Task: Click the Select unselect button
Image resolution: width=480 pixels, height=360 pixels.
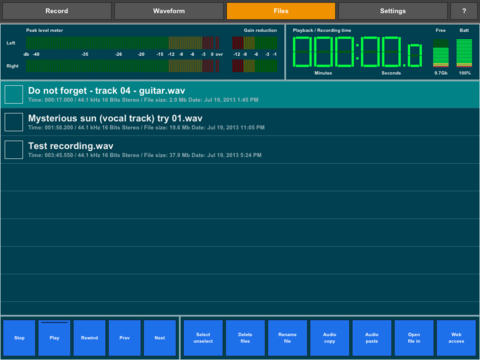Action: click(203, 338)
